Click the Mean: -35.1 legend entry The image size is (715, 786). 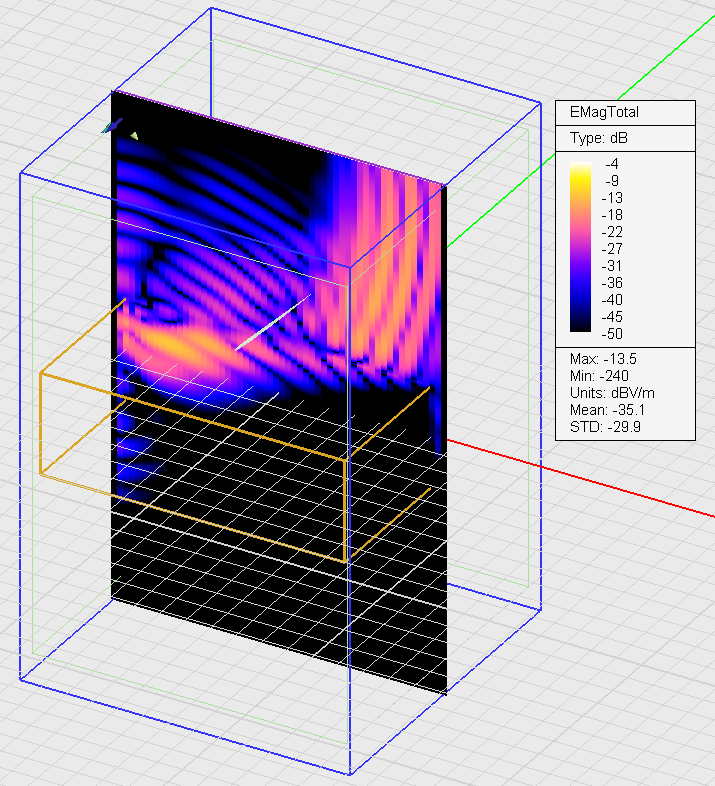602,410
